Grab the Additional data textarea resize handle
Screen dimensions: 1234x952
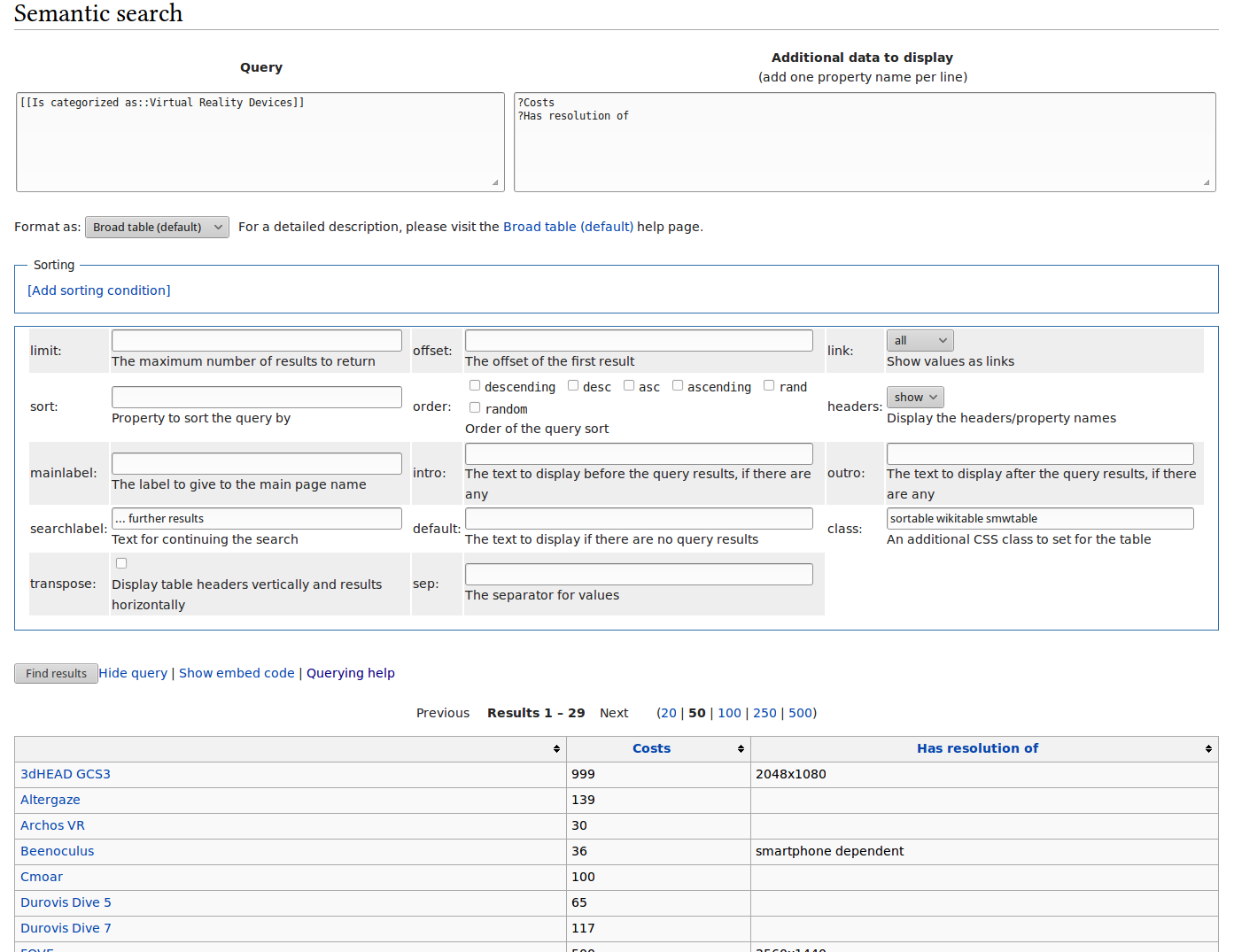tap(1207, 182)
